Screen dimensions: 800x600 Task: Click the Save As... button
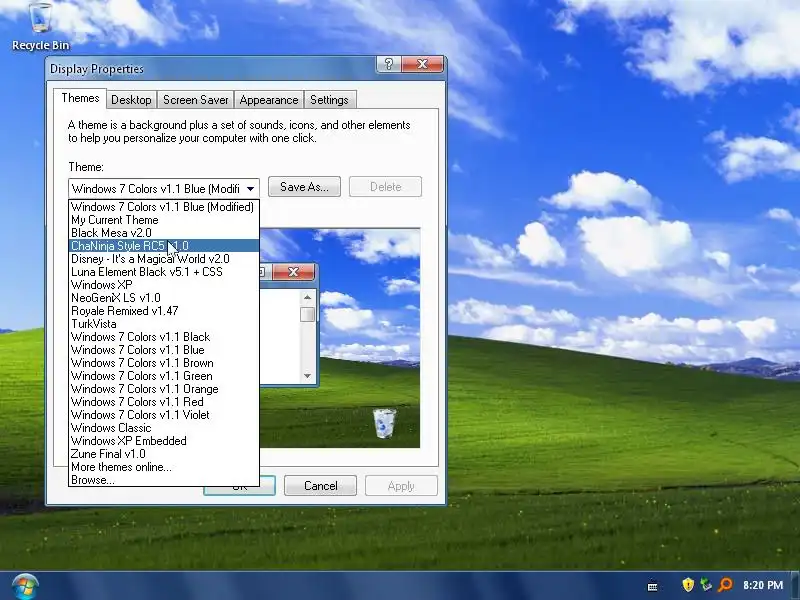[304, 187]
